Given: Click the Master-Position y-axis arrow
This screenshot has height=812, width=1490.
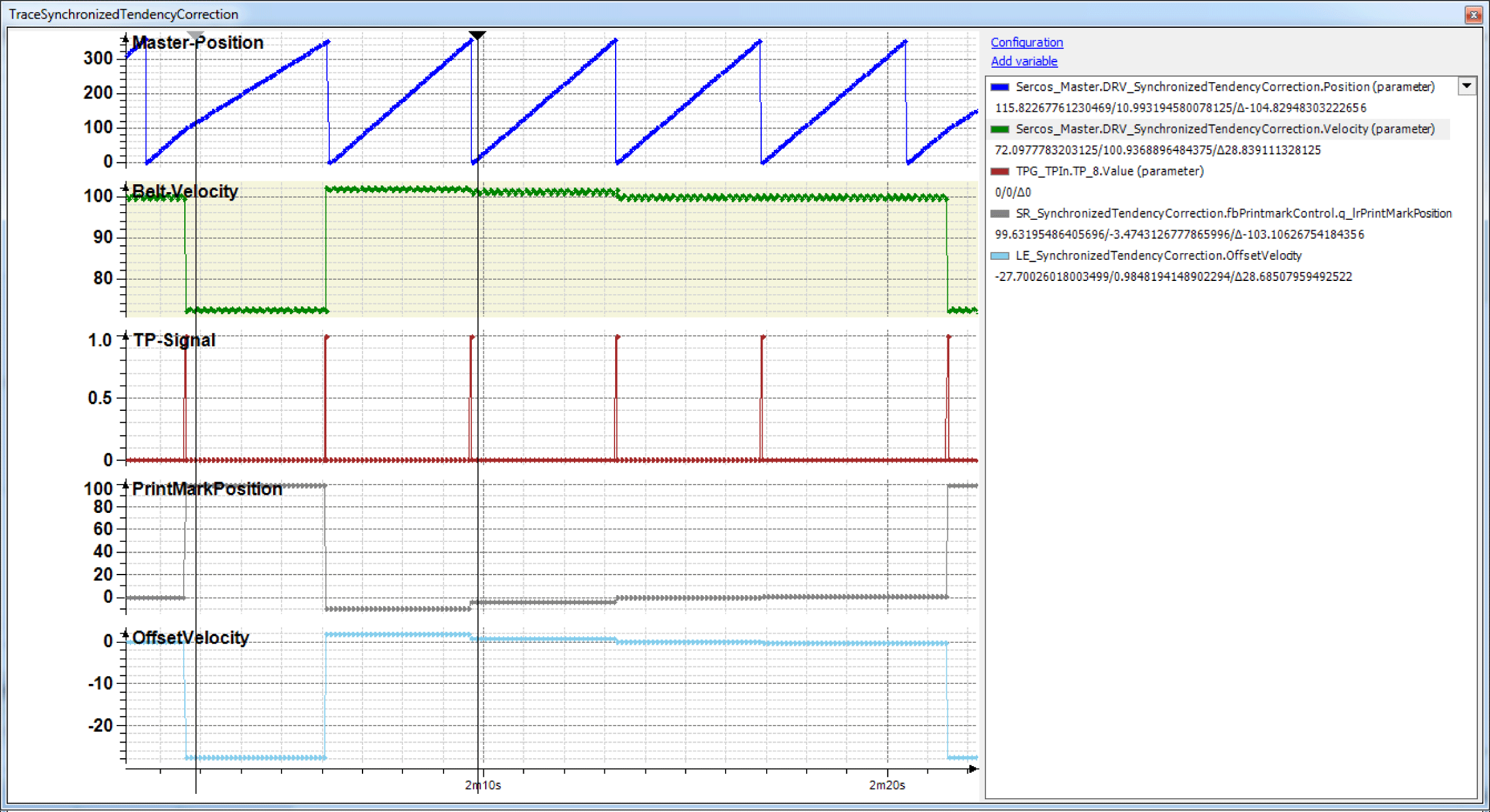Looking at the screenshot, I should [x=125, y=39].
